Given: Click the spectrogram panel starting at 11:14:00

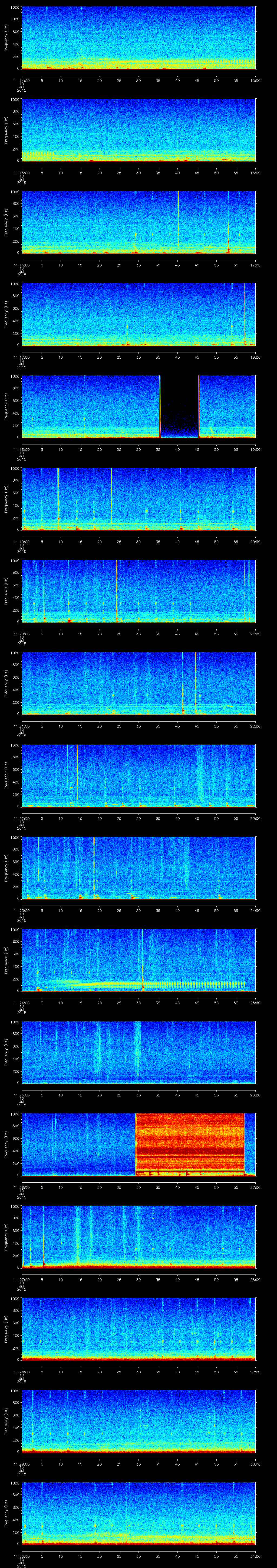Looking at the screenshot, I should 139,38.
